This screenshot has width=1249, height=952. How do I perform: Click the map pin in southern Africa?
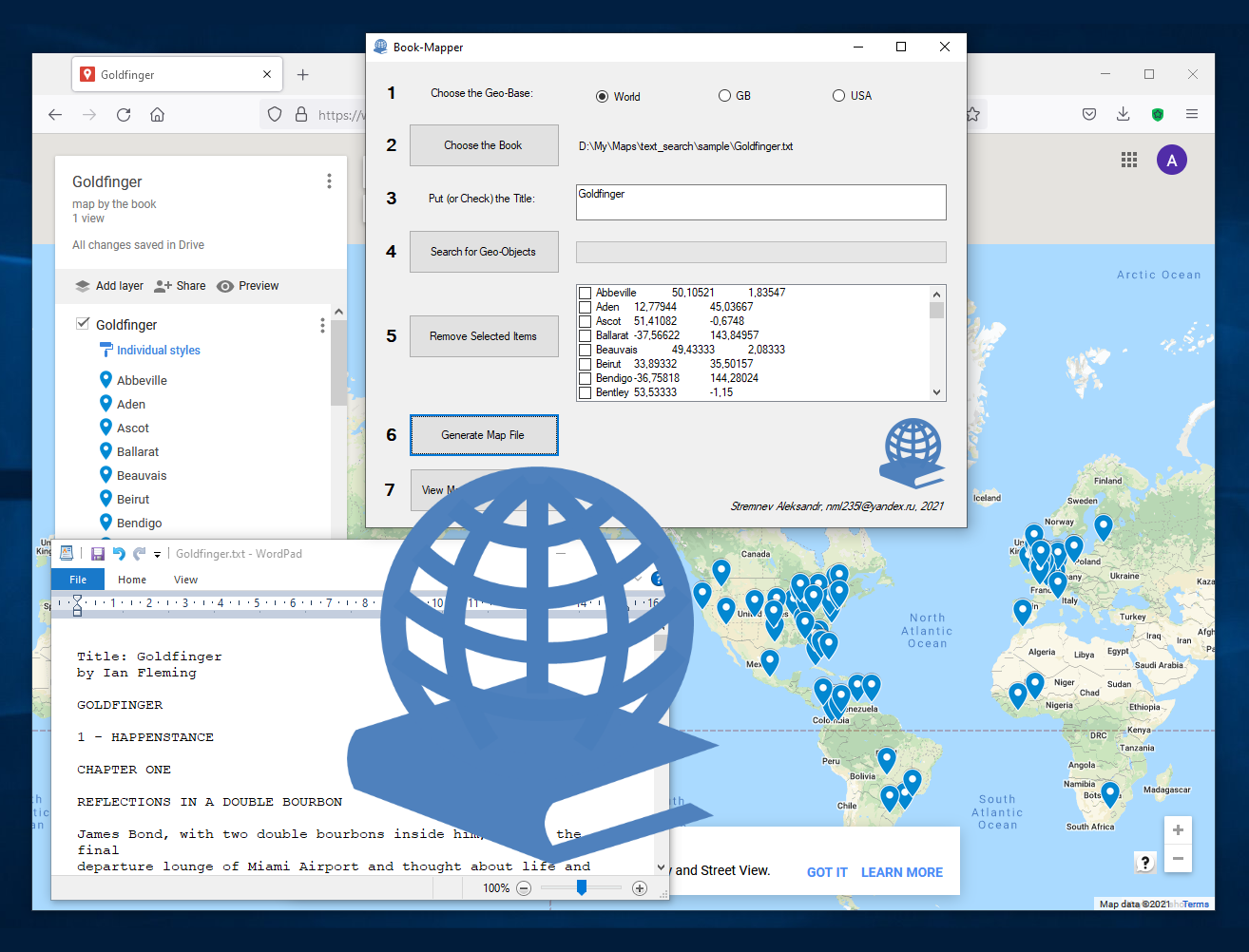click(x=1110, y=794)
